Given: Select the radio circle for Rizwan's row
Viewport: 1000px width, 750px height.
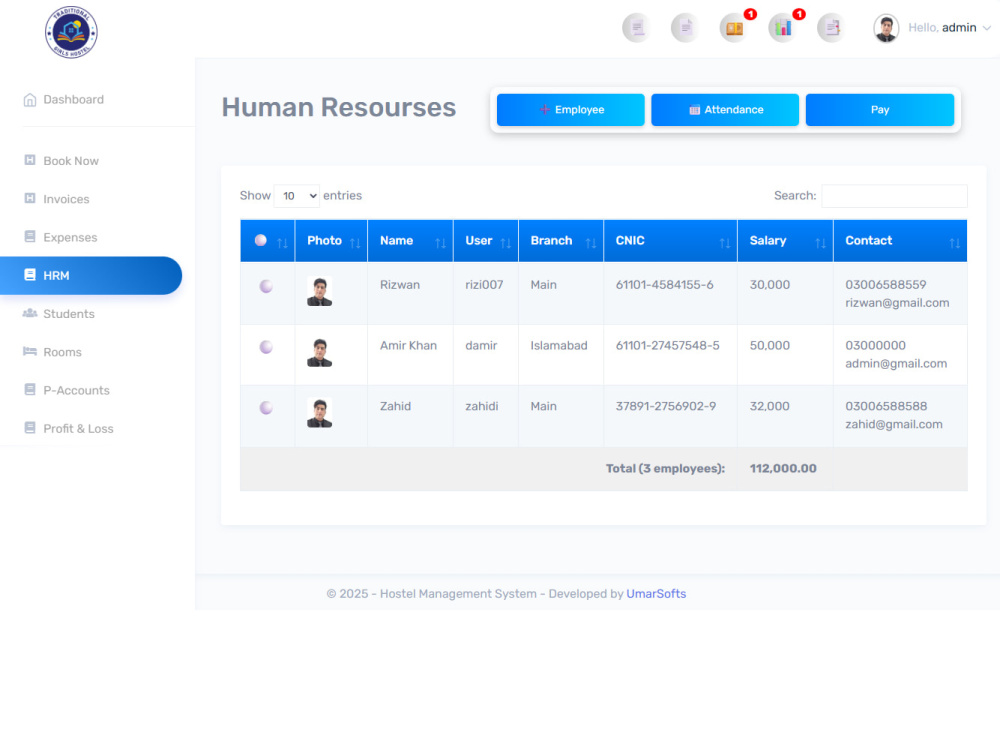Looking at the screenshot, I should [266, 286].
